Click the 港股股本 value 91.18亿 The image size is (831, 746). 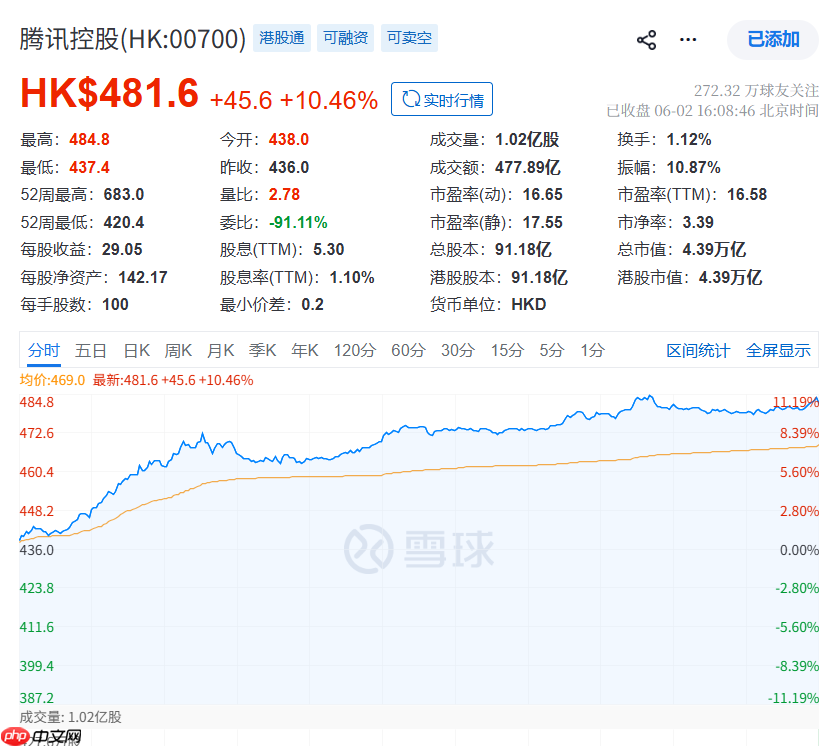539,277
